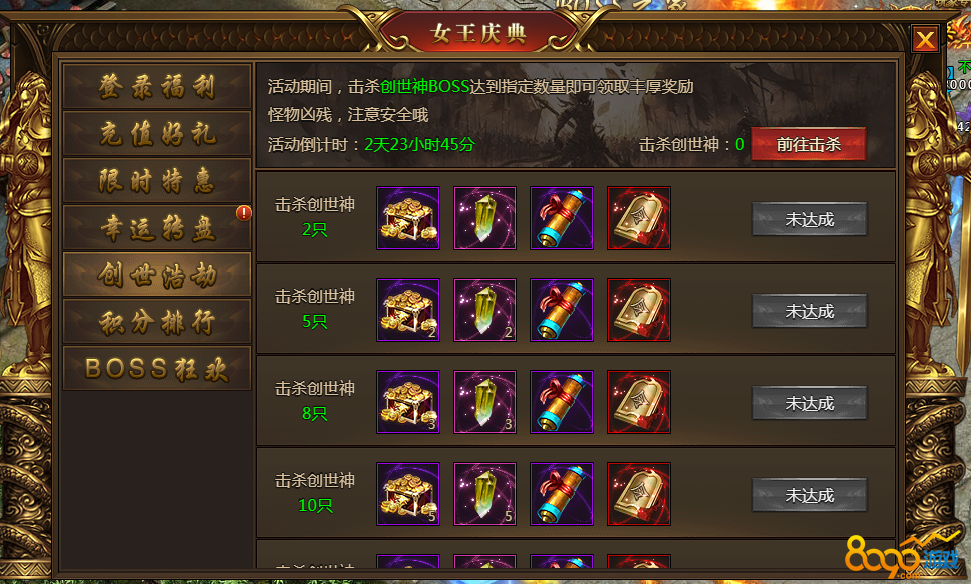Screen dimensions: 971x584
Task: Select yellow crystal icon in 5只 row
Action: tap(485, 310)
